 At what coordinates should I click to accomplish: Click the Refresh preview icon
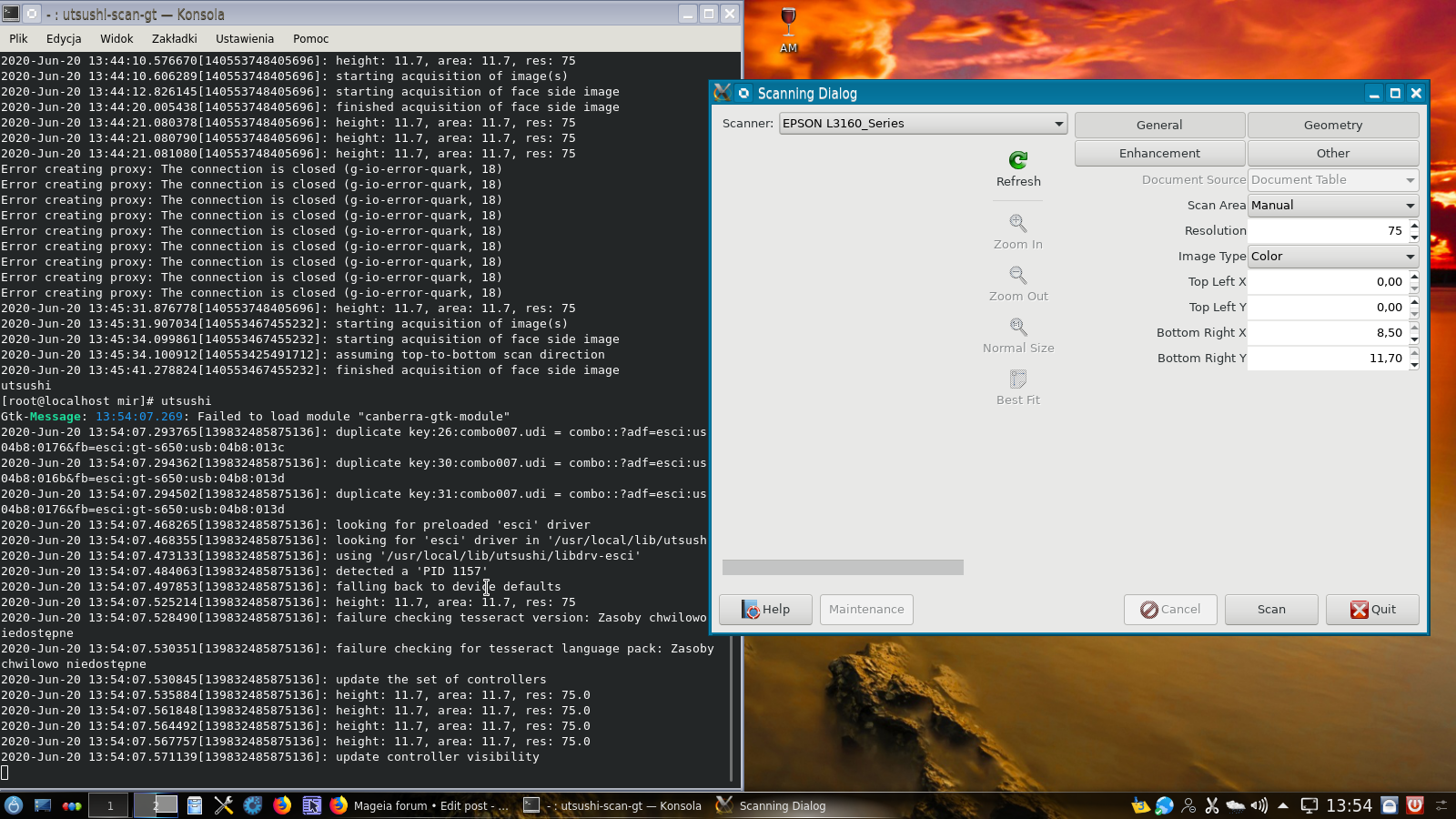pyautogui.click(x=1018, y=160)
